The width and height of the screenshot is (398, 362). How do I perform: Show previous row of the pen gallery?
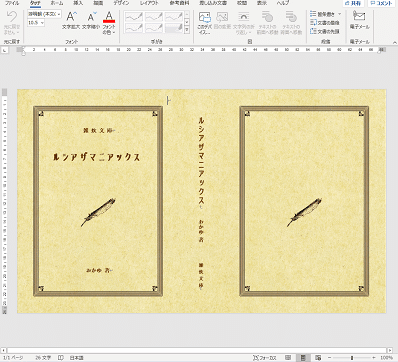coord(187,14)
